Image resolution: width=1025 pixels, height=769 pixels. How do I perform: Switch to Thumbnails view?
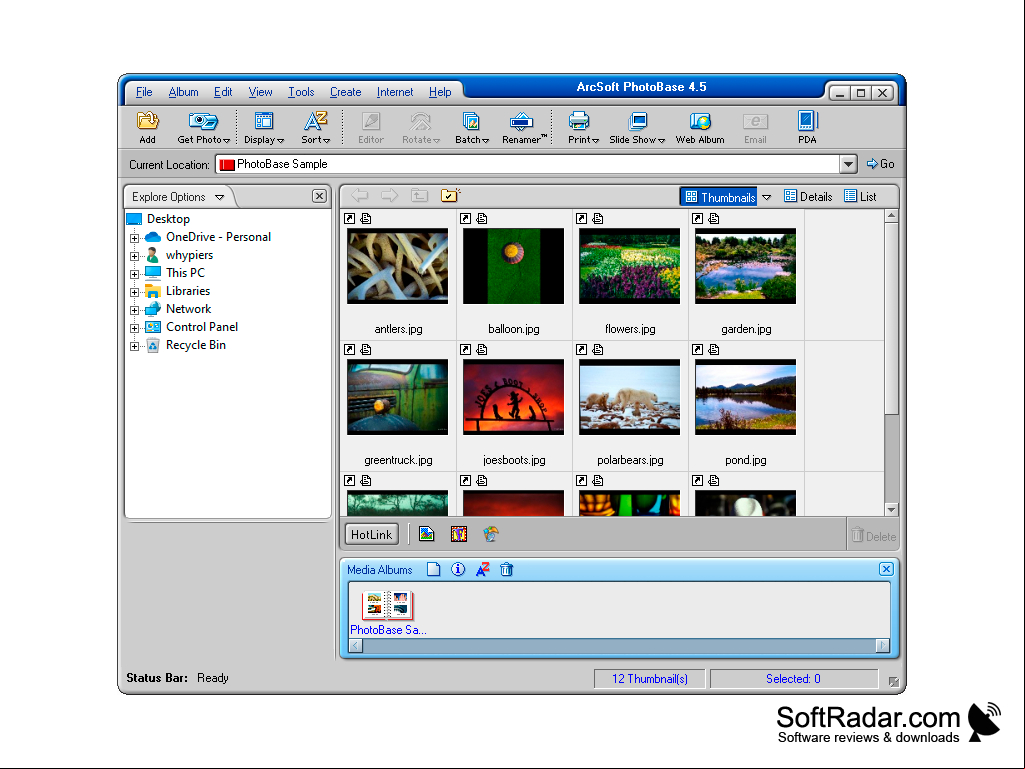(719, 197)
